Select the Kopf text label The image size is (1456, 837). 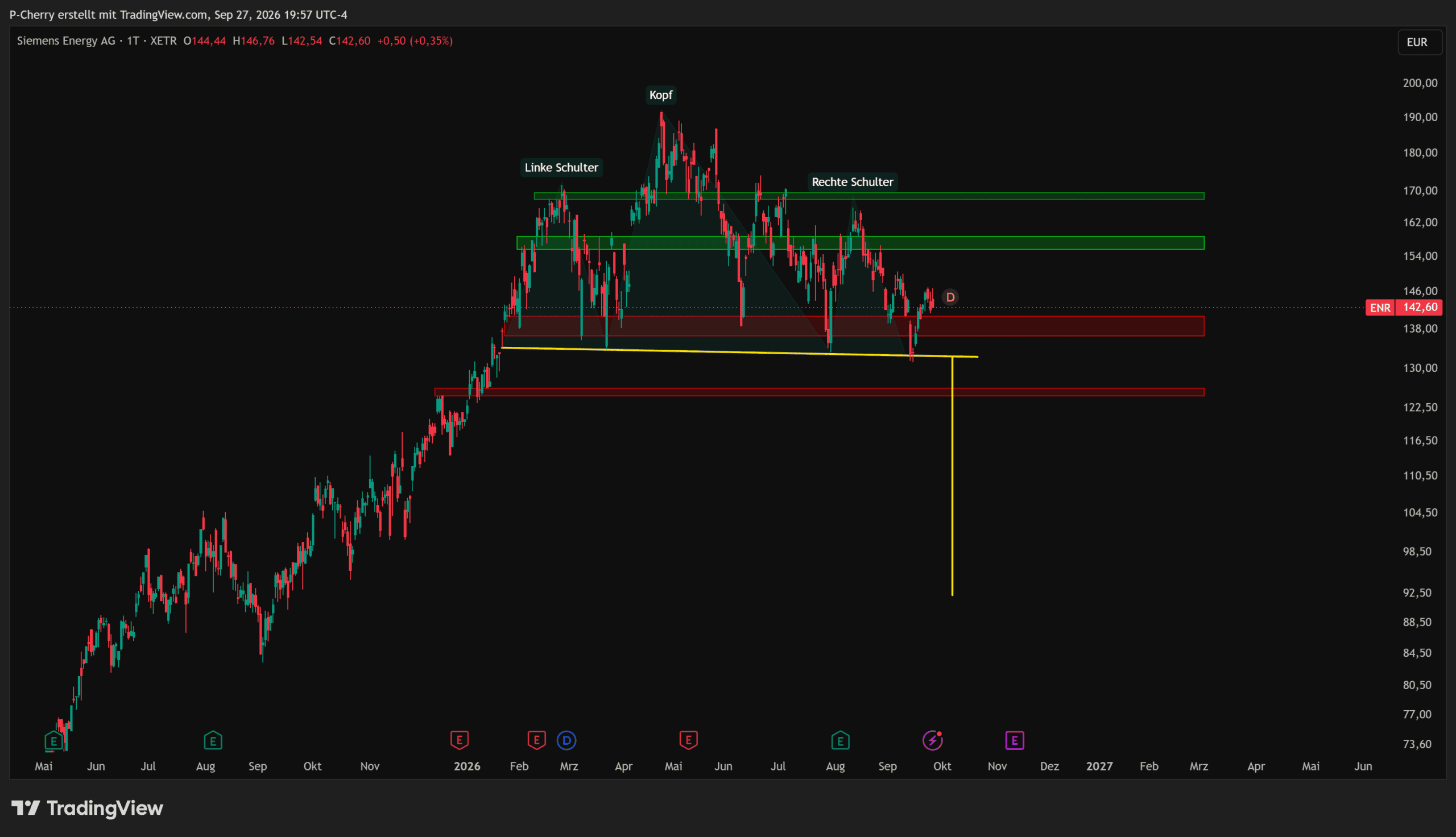coord(660,95)
